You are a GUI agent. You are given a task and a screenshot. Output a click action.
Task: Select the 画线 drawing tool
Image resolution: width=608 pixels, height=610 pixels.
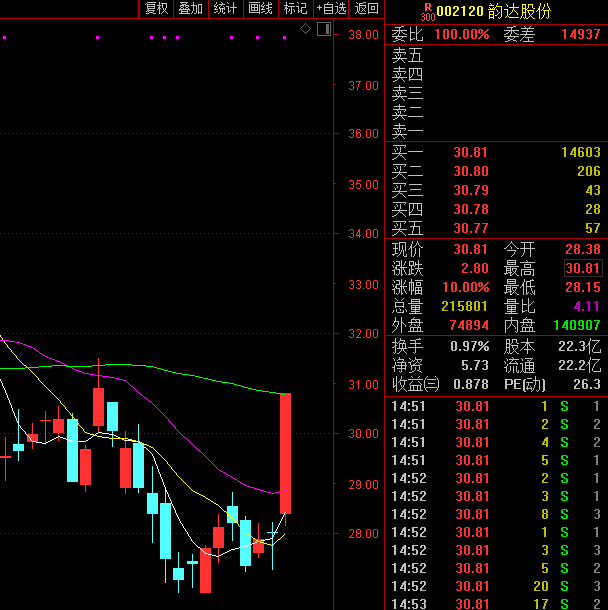coord(260,9)
